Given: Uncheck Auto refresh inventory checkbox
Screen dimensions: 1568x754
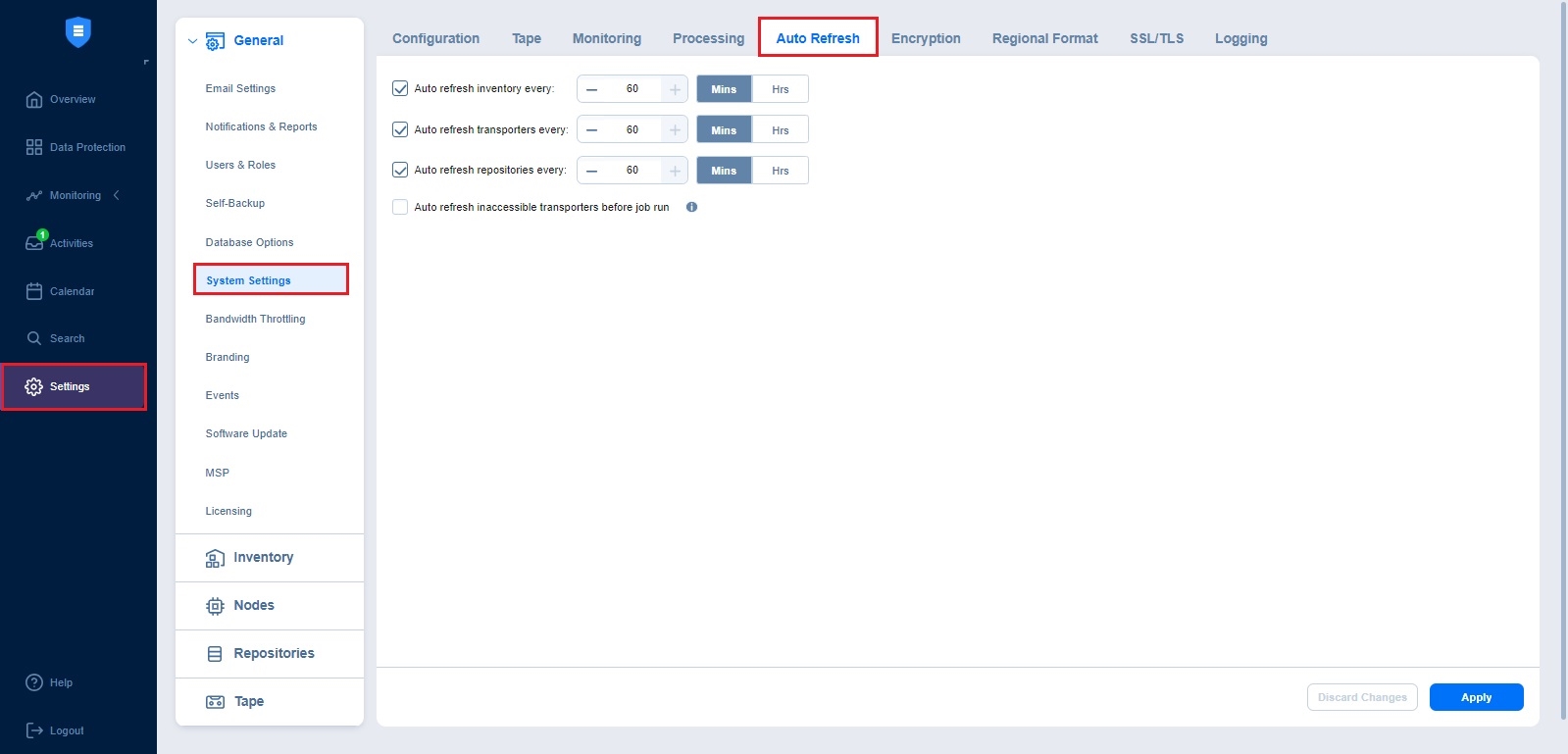Looking at the screenshot, I should click(x=400, y=88).
